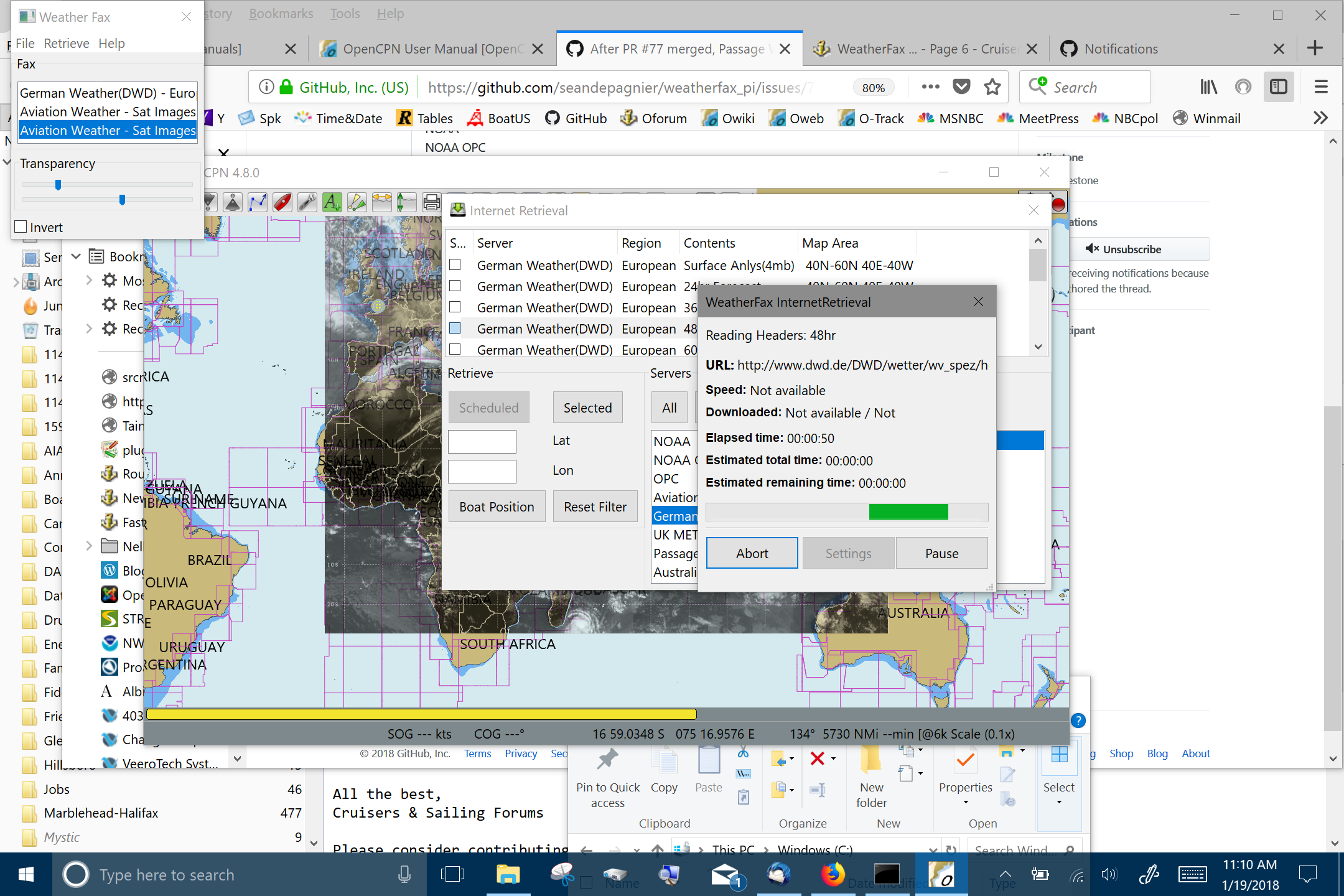
Task: Click the Properties checkmark icon in Explorer
Action: pyautogui.click(x=965, y=760)
